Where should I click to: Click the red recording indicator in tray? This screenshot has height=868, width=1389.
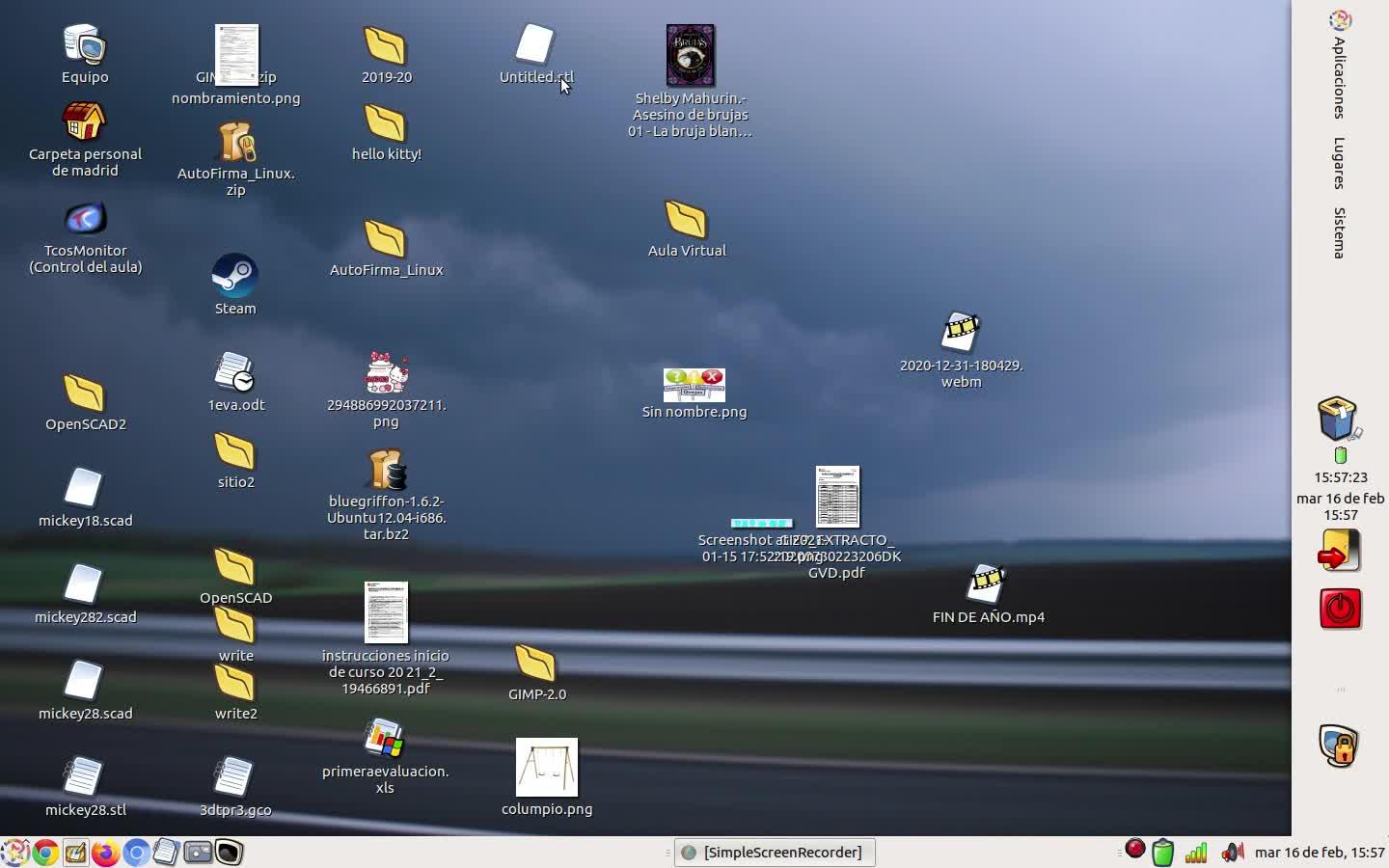point(1135,850)
